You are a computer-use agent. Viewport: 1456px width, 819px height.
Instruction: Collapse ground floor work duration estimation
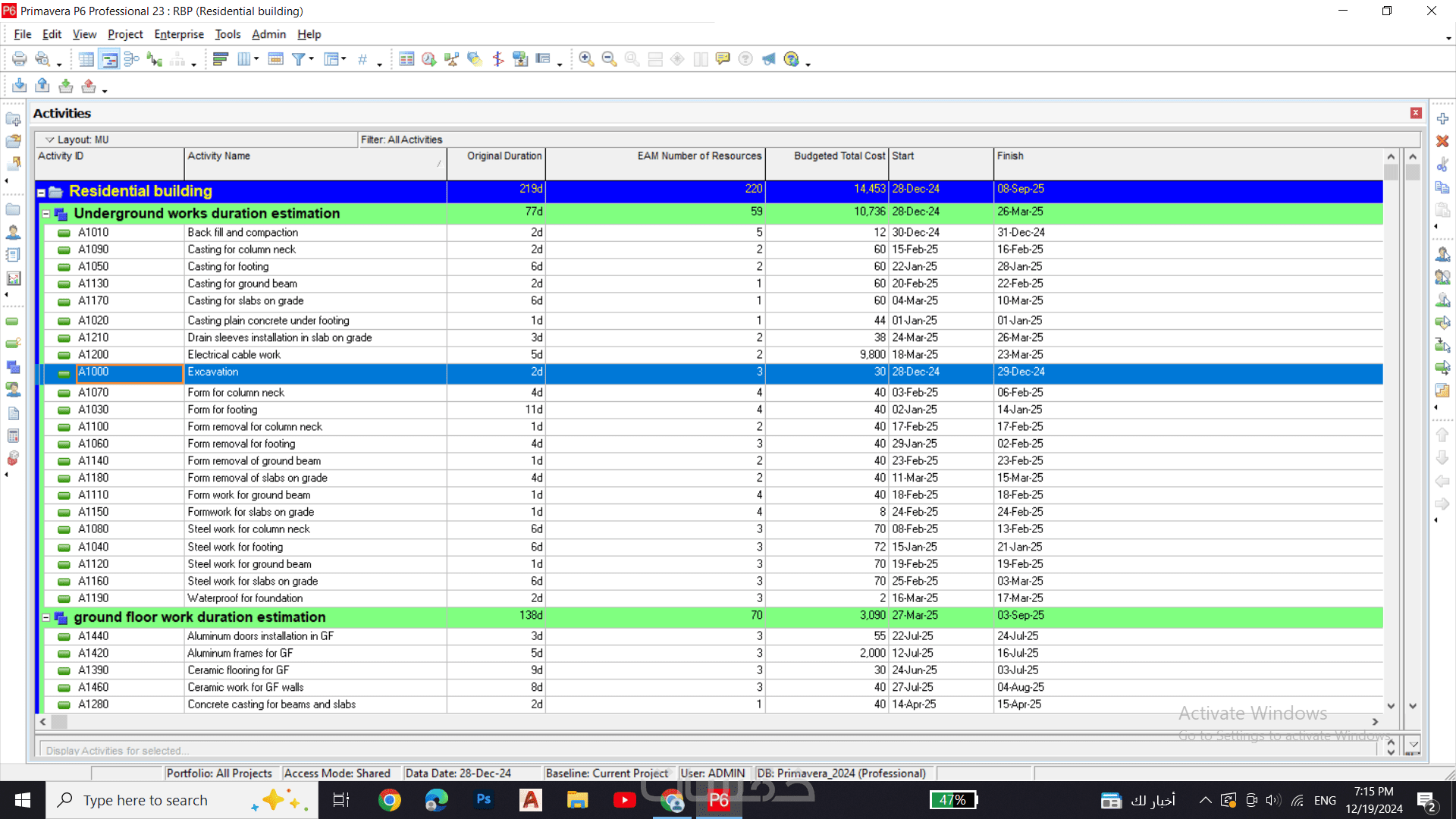[x=46, y=617]
